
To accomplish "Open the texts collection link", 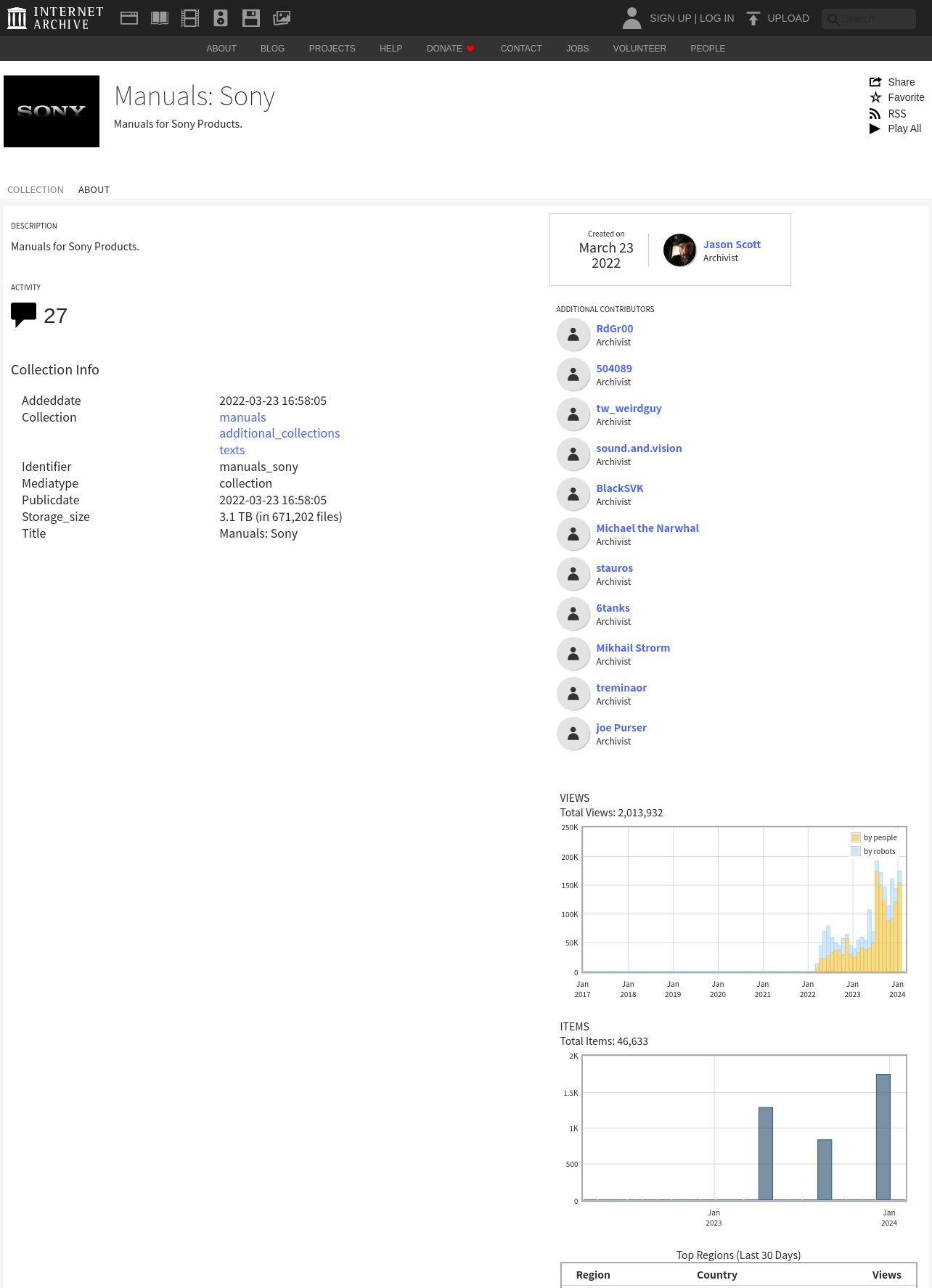I will pyautogui.click(x=232, y=450).
